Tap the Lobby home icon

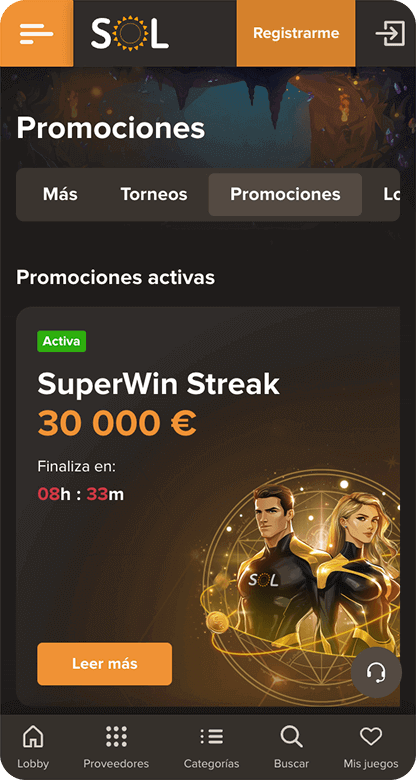[x=33, y=737]
